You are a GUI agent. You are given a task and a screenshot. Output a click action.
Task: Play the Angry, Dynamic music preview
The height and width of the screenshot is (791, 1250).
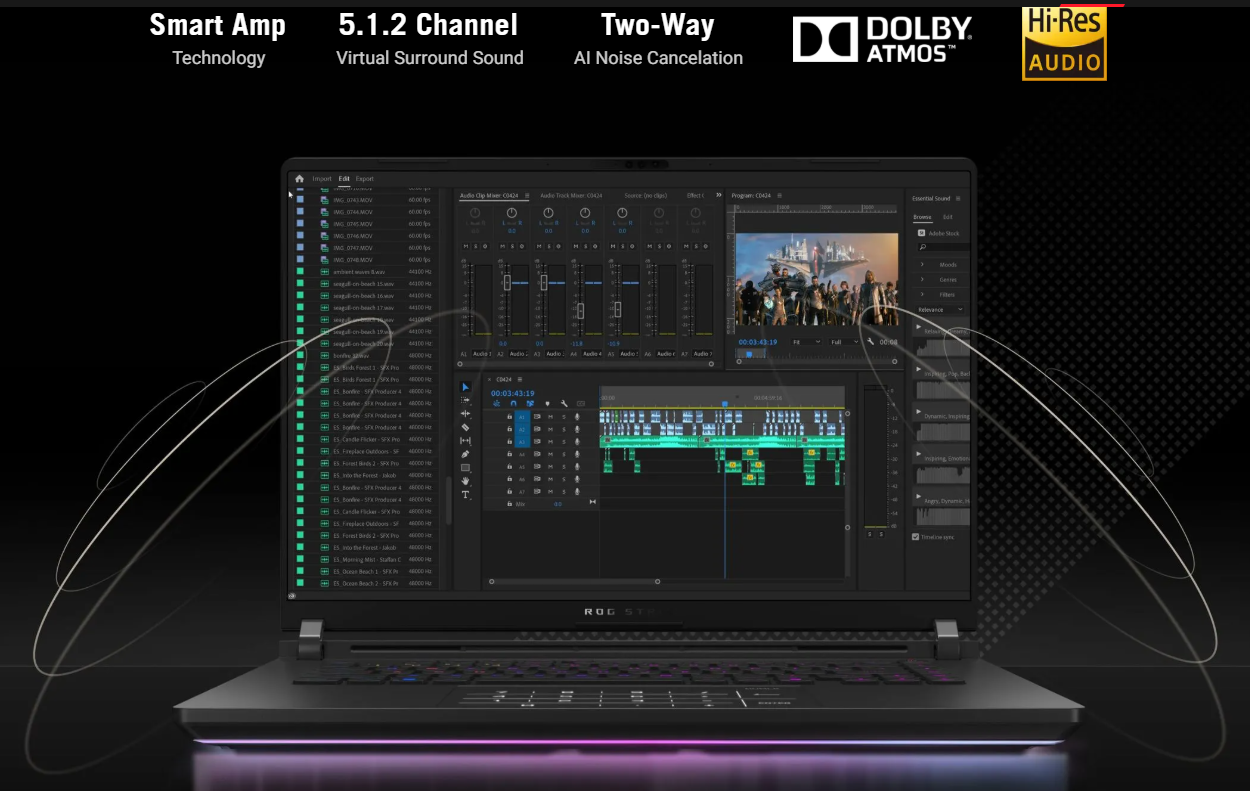pos(918,495)
